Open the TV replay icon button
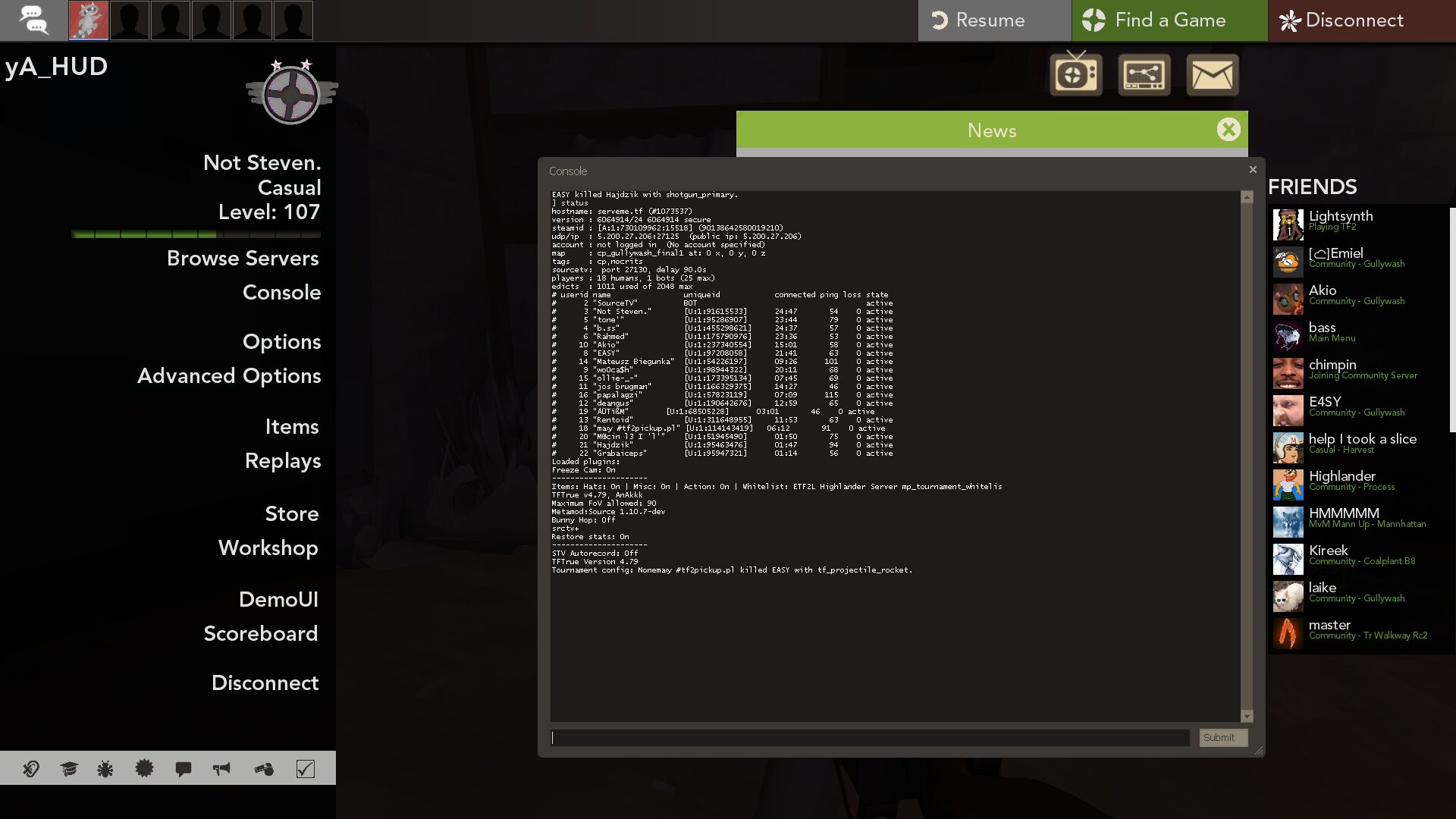 pyautogui.click(x=1075, y=75)
